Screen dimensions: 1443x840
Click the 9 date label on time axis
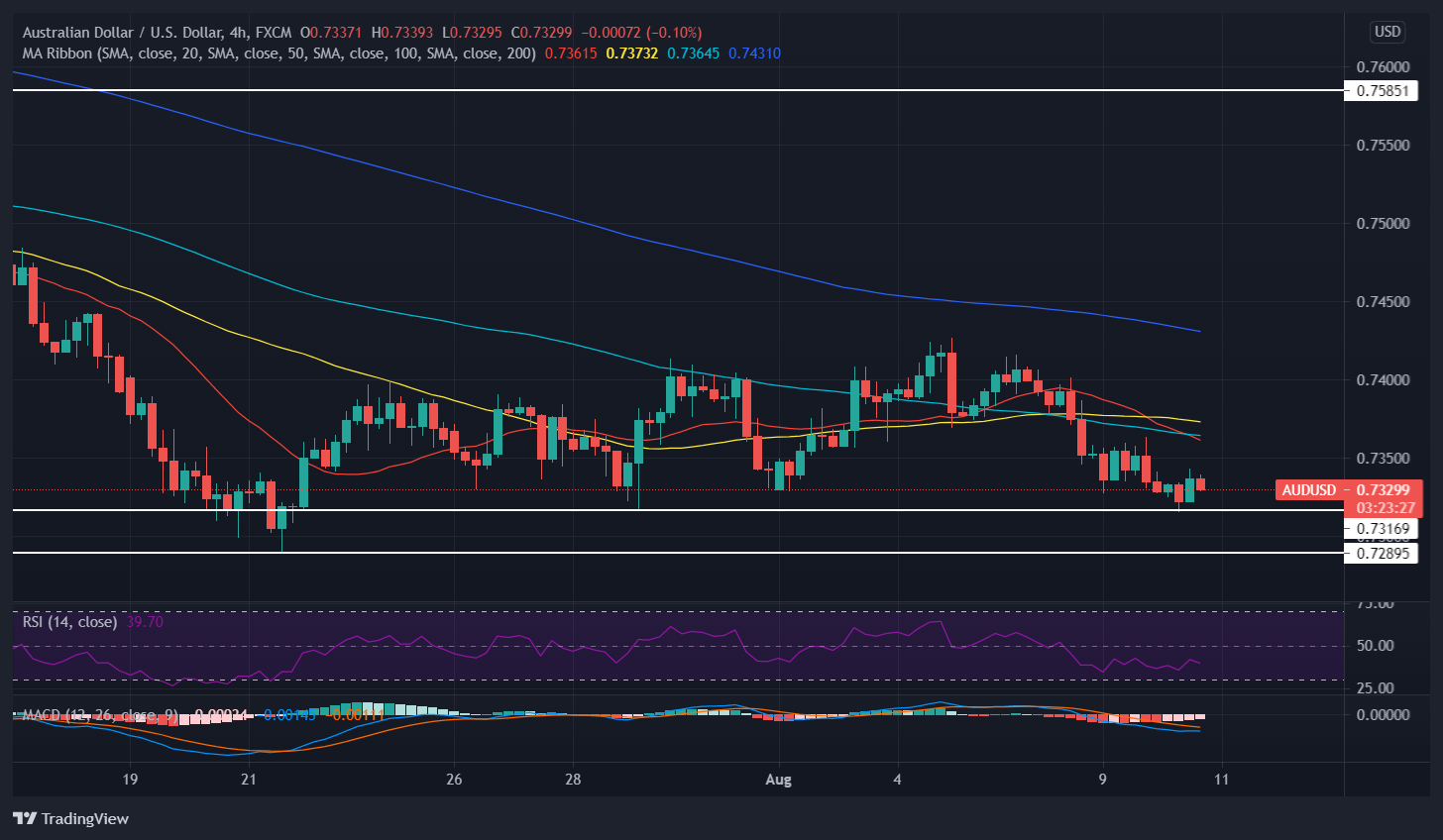(1103, 780)
